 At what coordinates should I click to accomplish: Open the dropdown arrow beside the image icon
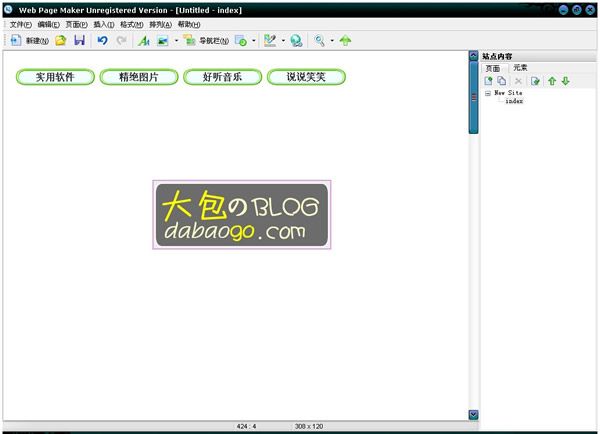pos(176,40)
